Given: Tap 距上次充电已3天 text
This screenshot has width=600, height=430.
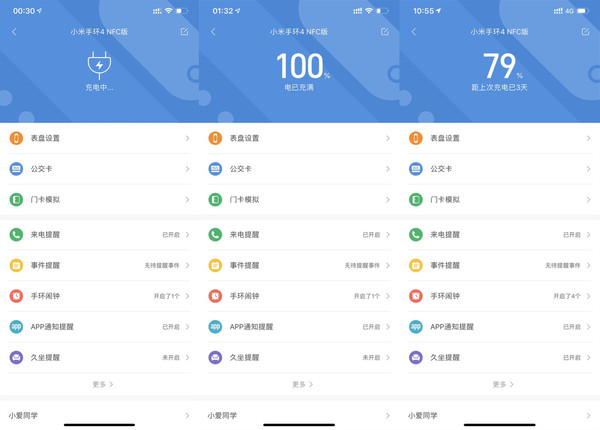Looking at the screenshot, I should pos(499,88).
